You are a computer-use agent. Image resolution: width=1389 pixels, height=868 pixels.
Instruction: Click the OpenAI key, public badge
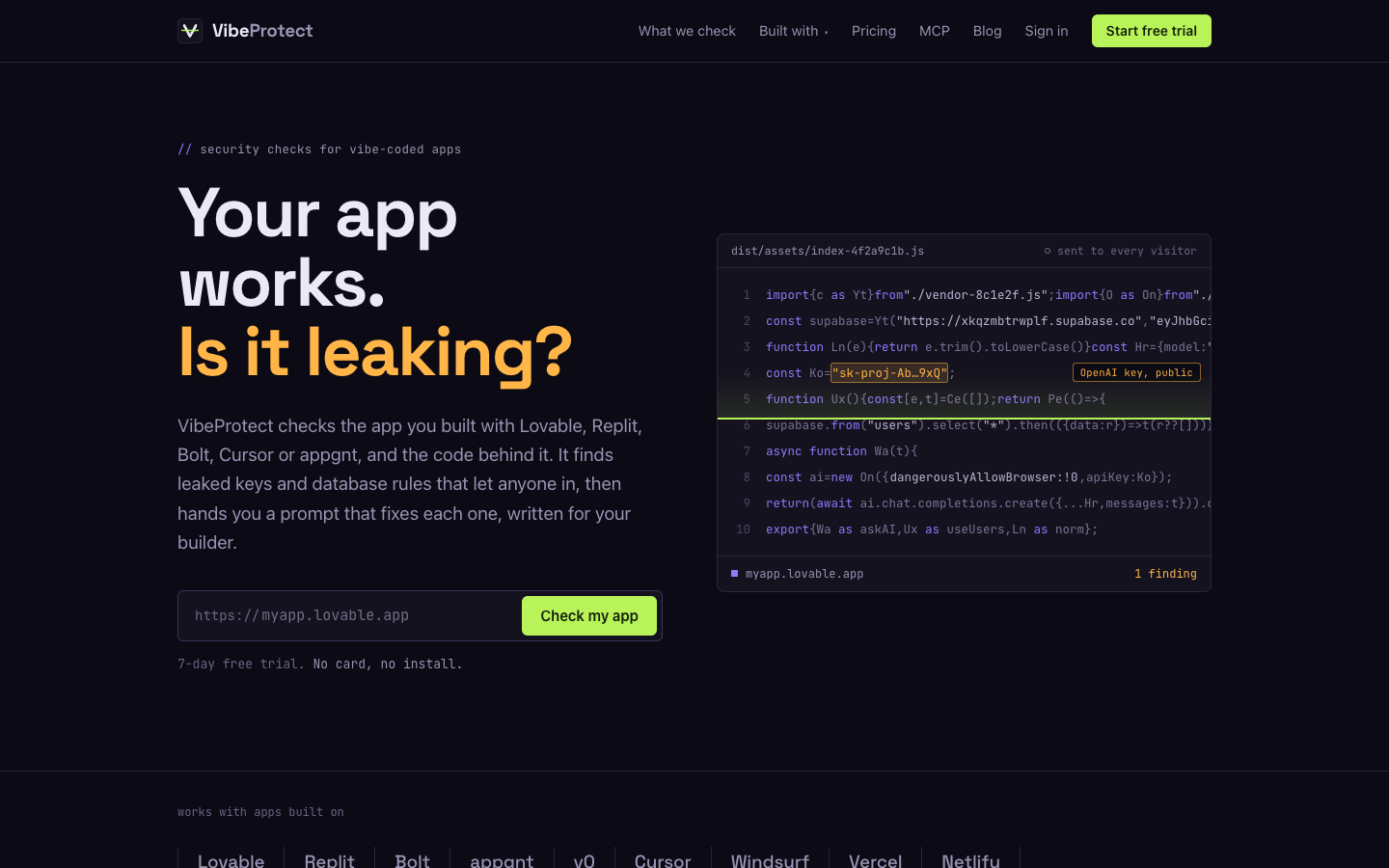1136,372
